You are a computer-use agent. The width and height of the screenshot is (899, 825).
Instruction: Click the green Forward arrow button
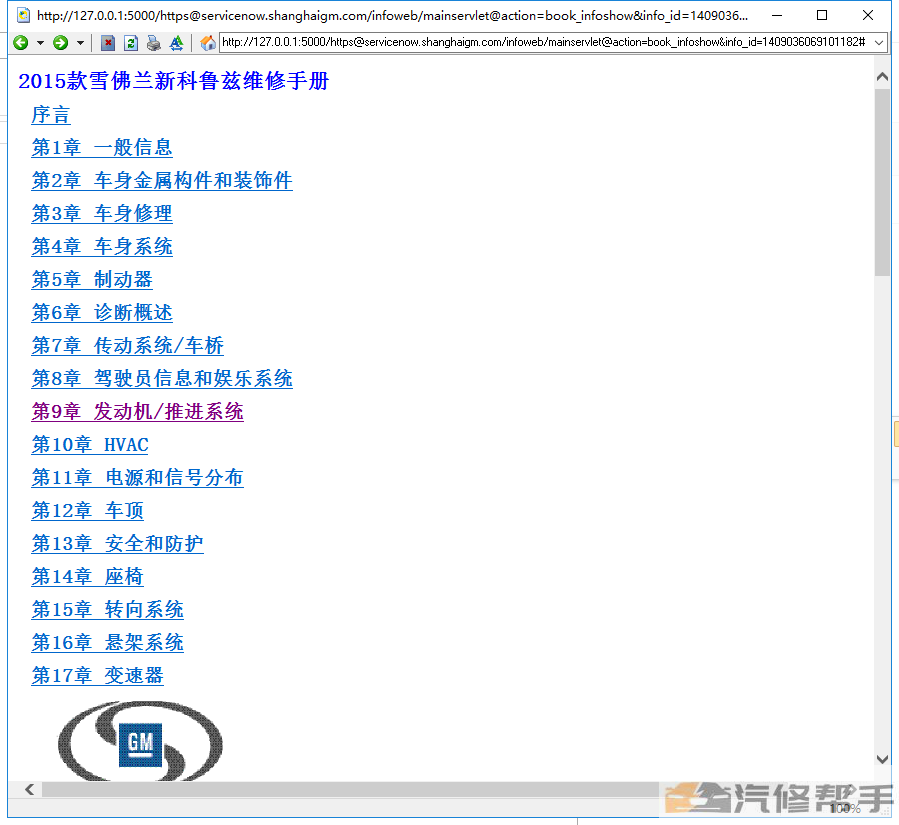coord(61,42)
